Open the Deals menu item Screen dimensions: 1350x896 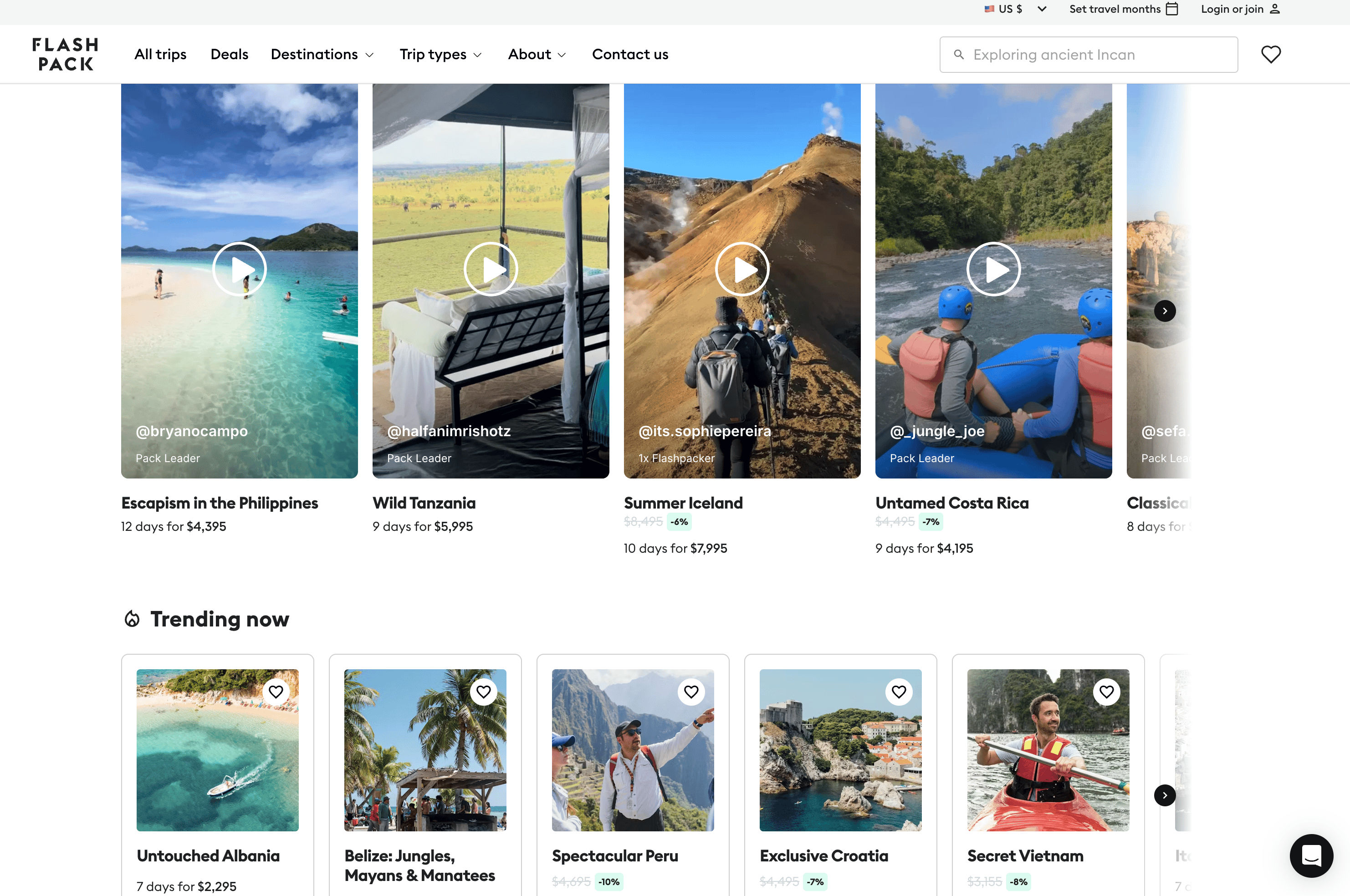pyautogui.click(x=229, y=54)
